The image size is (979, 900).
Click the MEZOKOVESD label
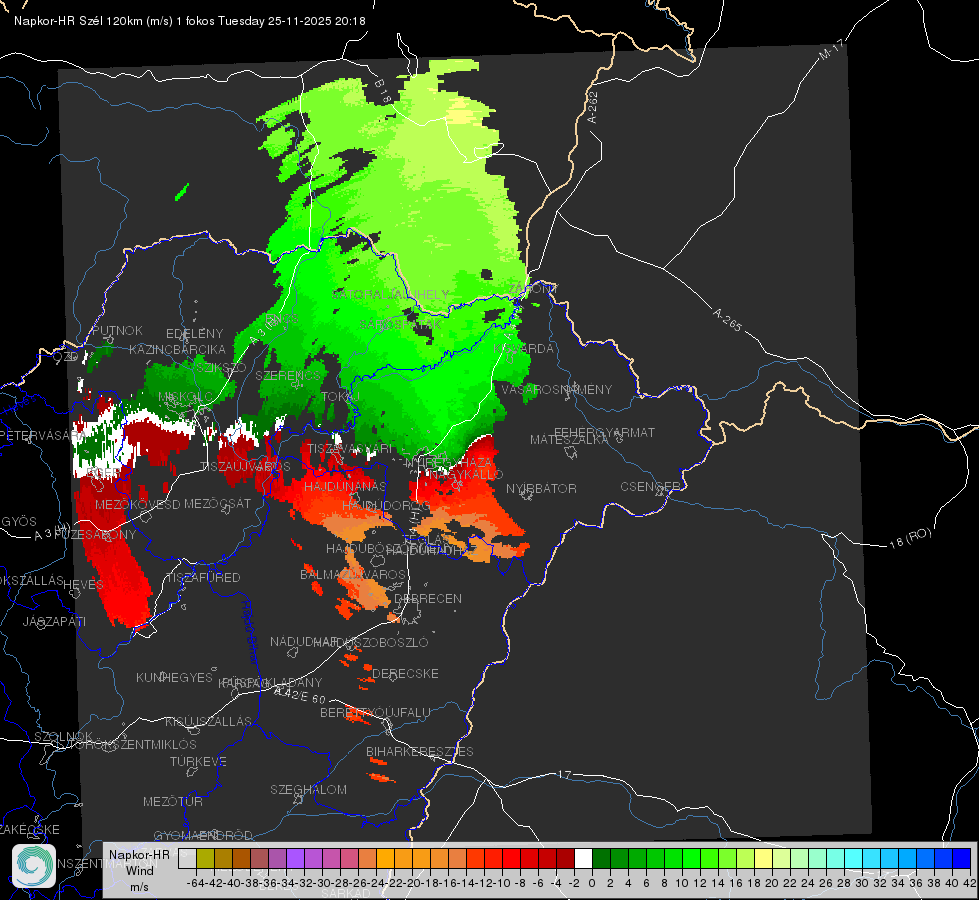[x=137, y=504]
